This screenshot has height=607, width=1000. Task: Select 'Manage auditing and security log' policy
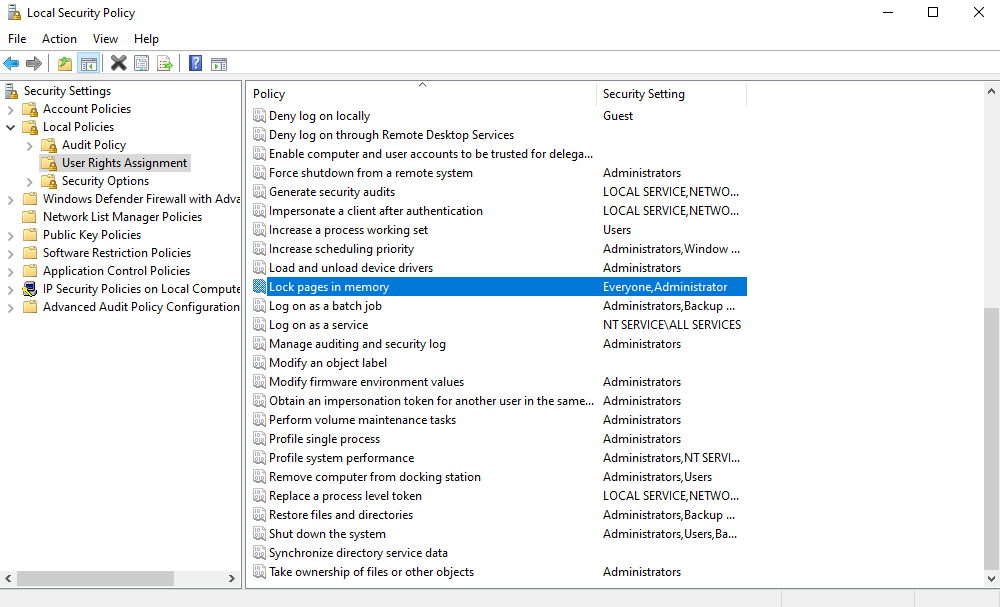357,344
